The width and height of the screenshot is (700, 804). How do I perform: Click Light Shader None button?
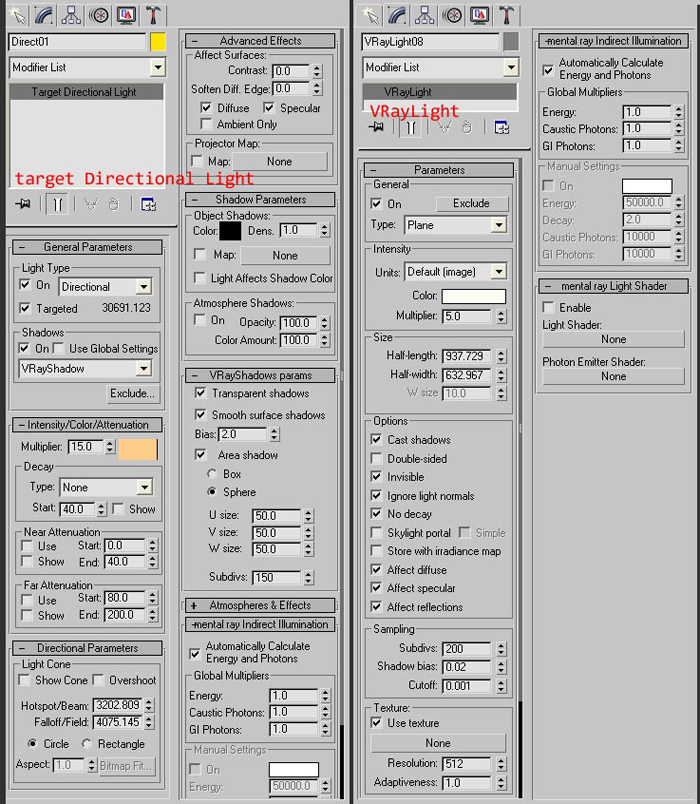point(613,339)
